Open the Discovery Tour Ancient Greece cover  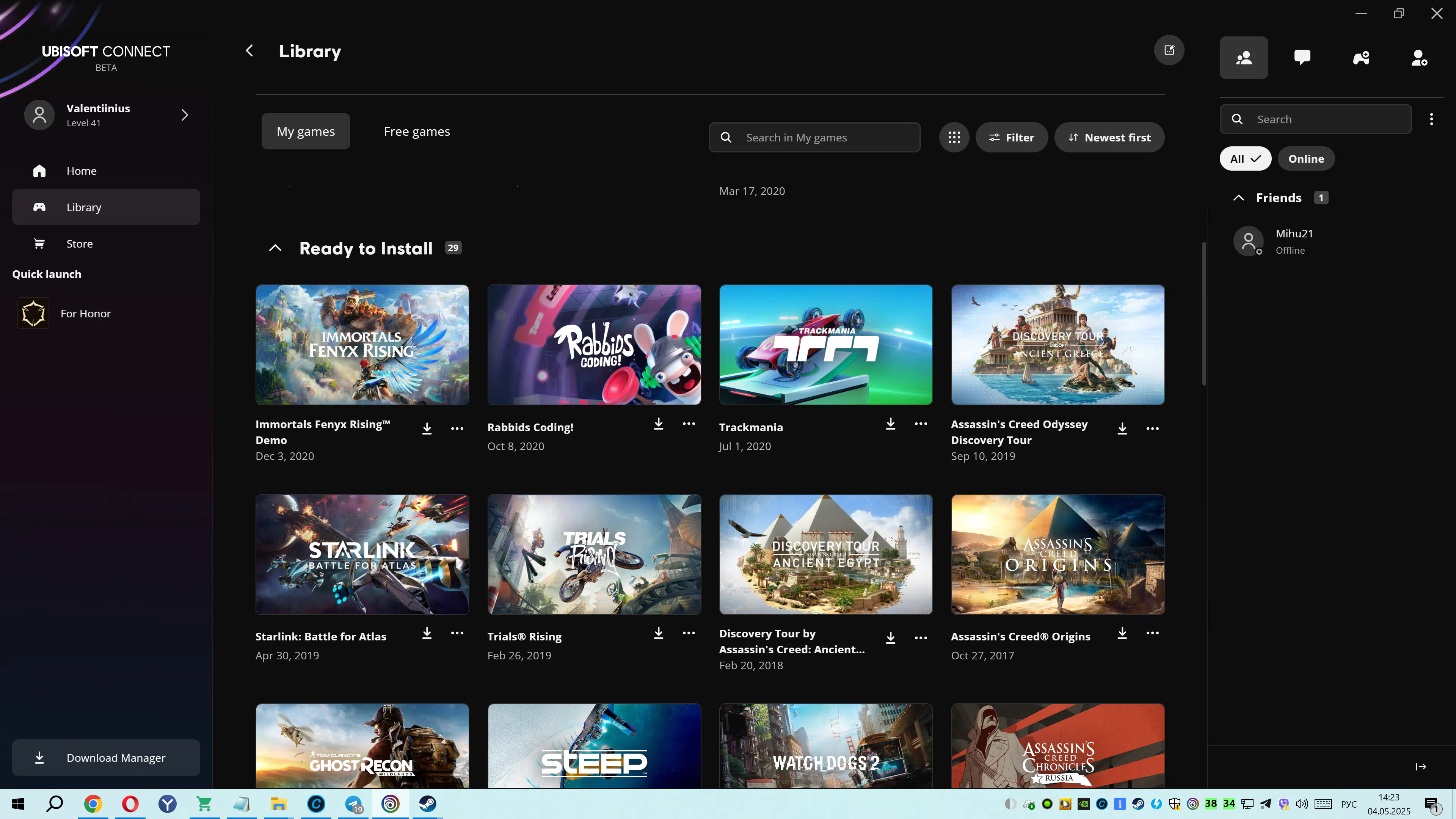pos(1057,345)
